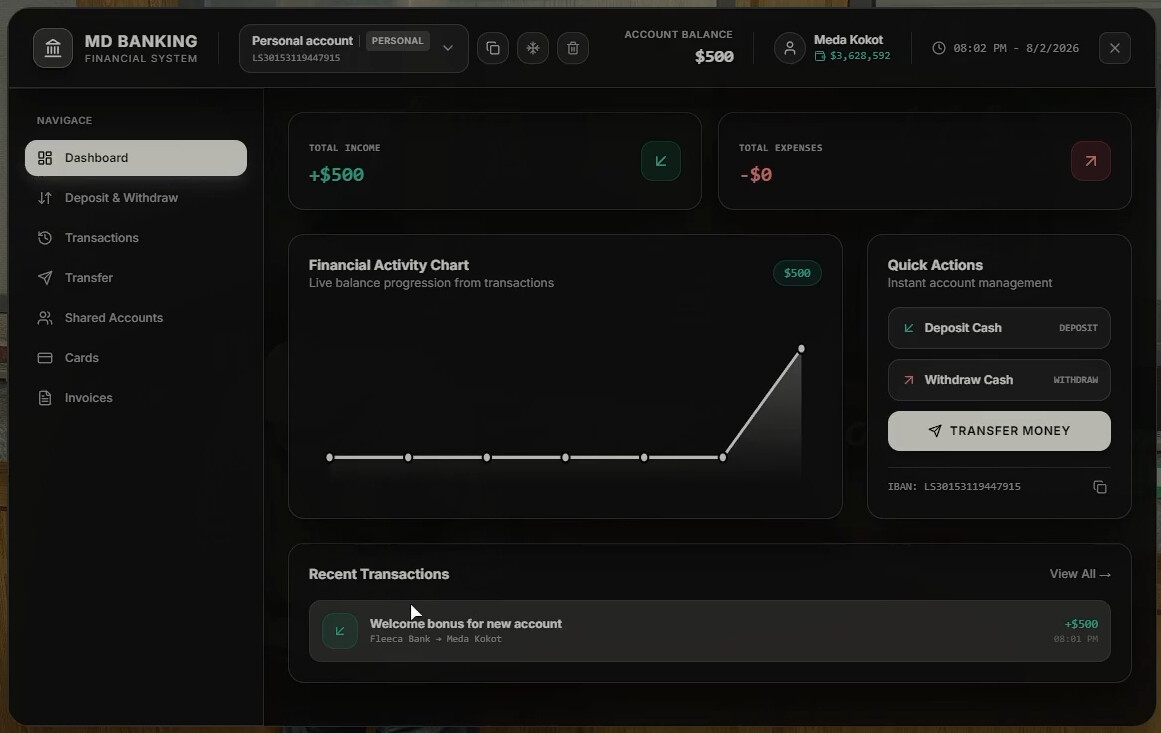
Task: Copy IBAN icon in Quick Actions
Action: (x=1100, y=487)
